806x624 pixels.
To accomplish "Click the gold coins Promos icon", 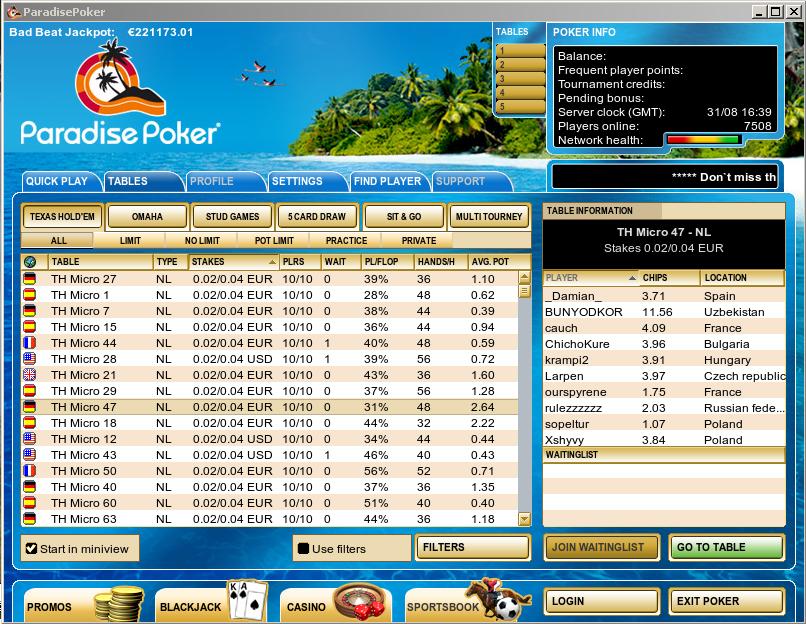I will [119, 603].
